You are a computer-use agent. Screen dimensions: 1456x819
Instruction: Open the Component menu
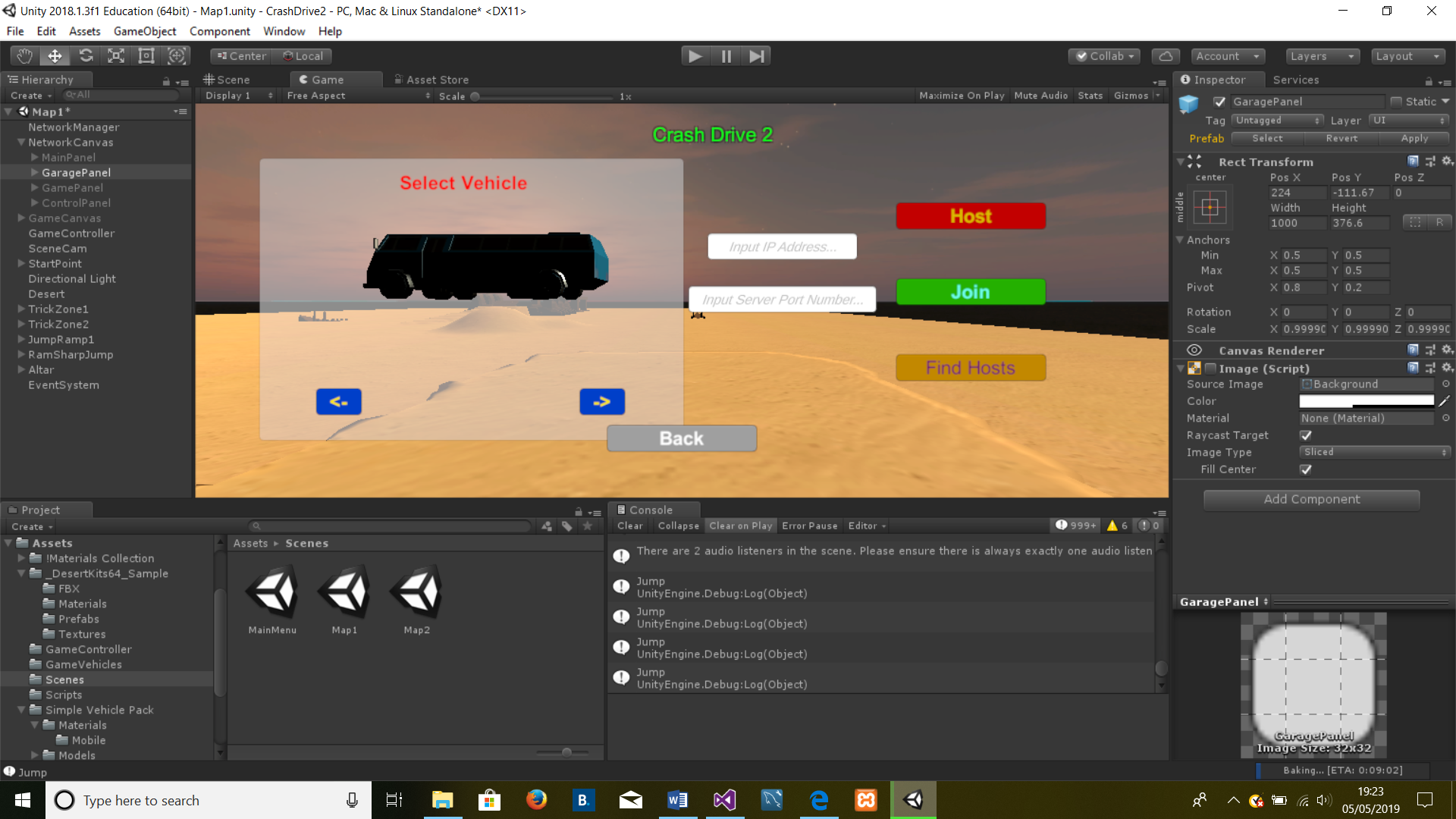point(220,31)
